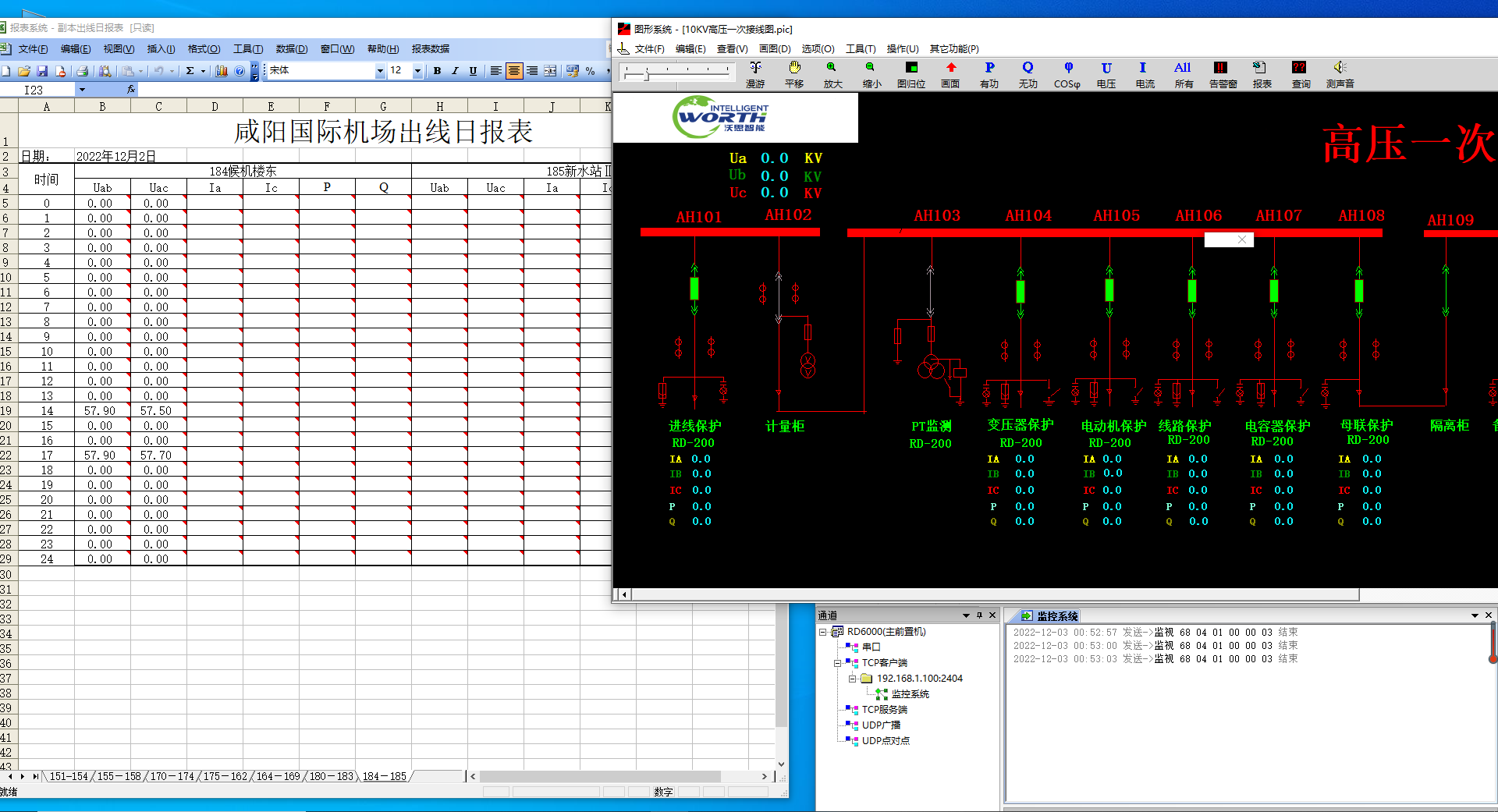Open the 查询 query icon

(x=1301, y=74)
